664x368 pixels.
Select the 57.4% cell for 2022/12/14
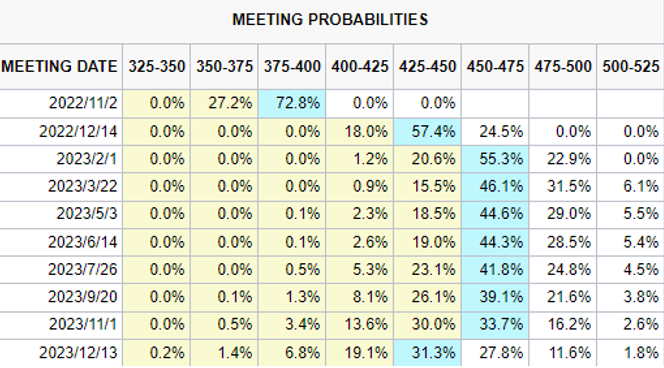[427, 132]
